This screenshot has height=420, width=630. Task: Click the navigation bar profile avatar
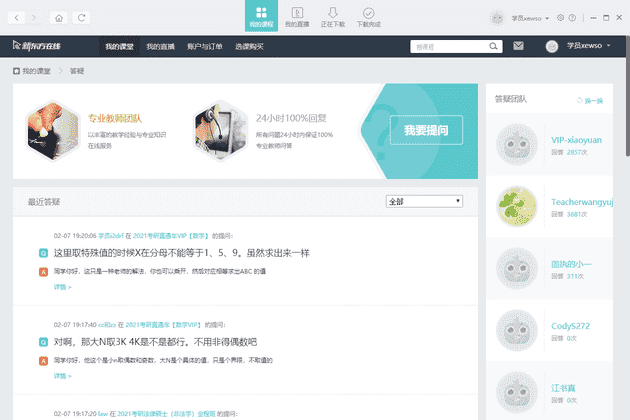(x=552, y=46)
